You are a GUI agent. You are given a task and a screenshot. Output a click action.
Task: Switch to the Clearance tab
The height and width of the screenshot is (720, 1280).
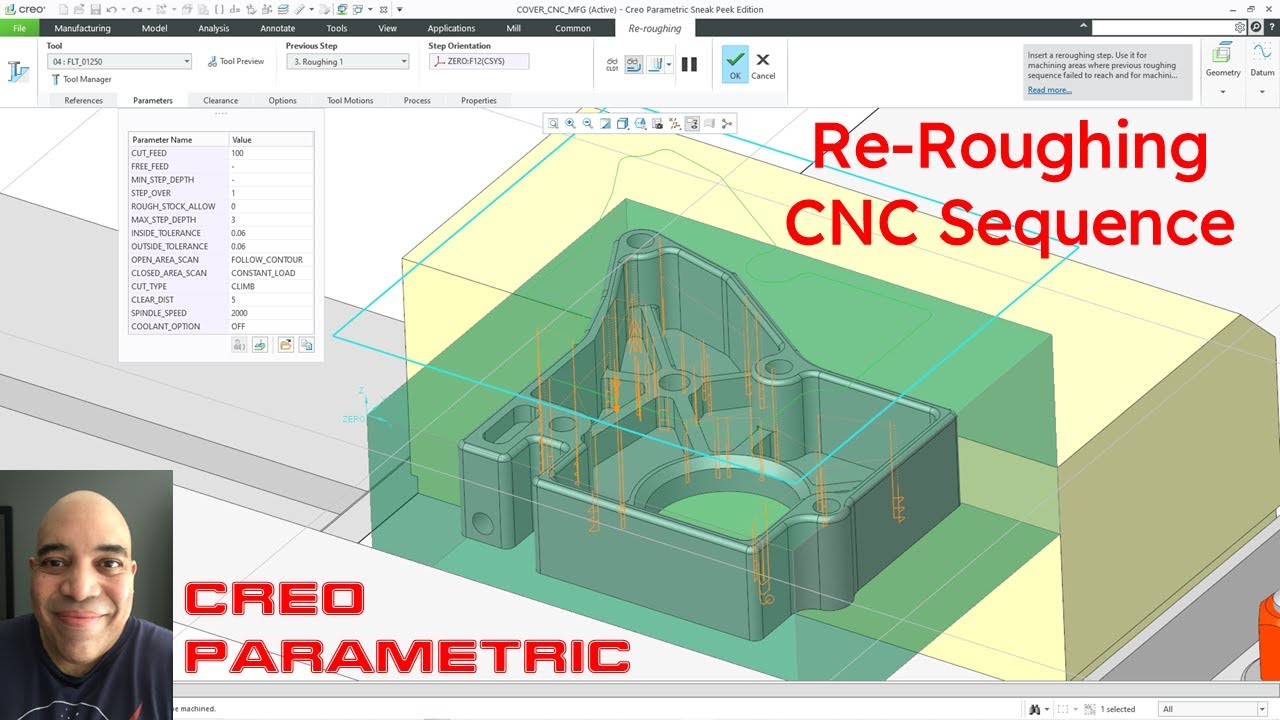pos(220,100)
